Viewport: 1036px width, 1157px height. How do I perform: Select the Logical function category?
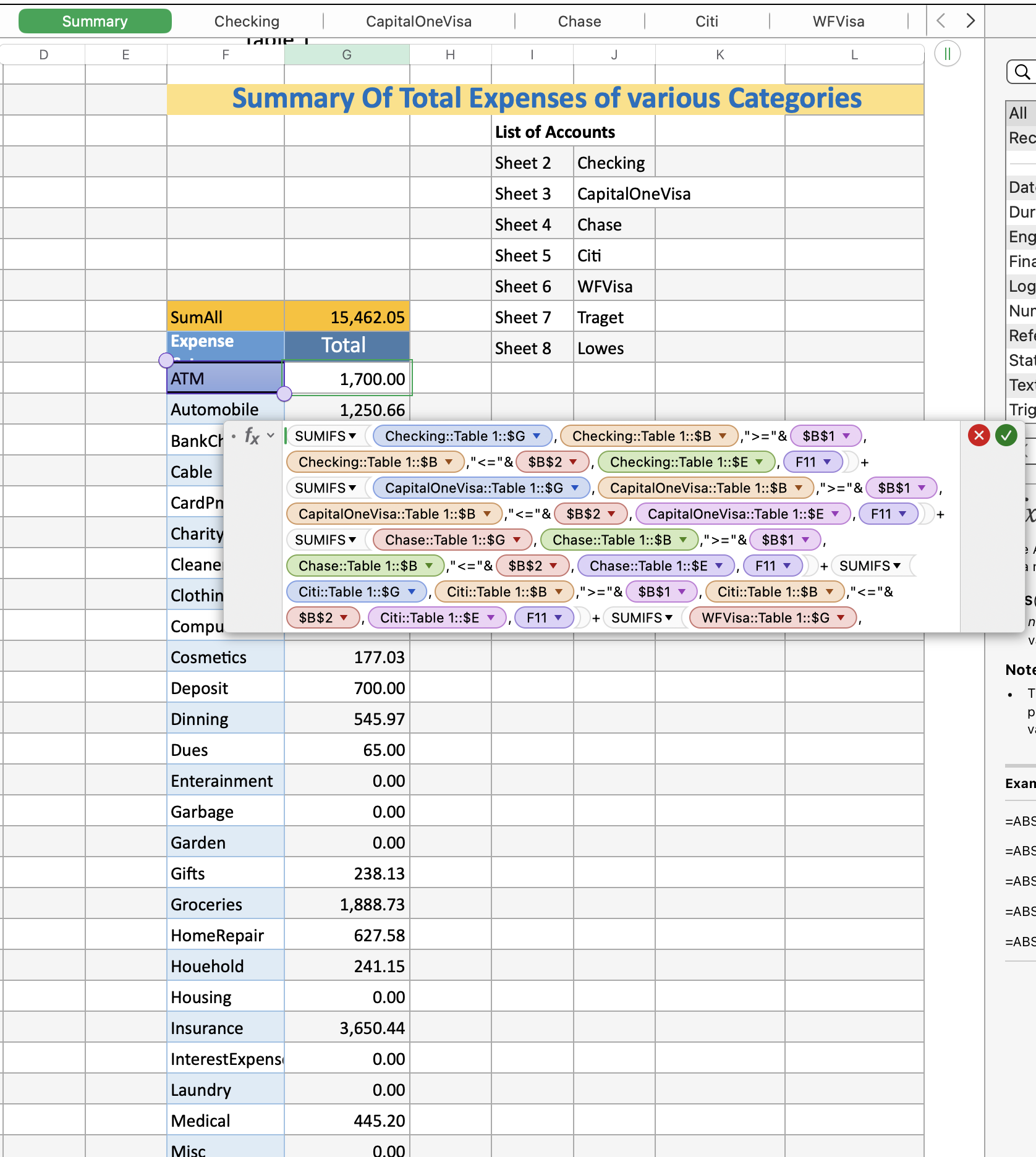[1021, 286]
